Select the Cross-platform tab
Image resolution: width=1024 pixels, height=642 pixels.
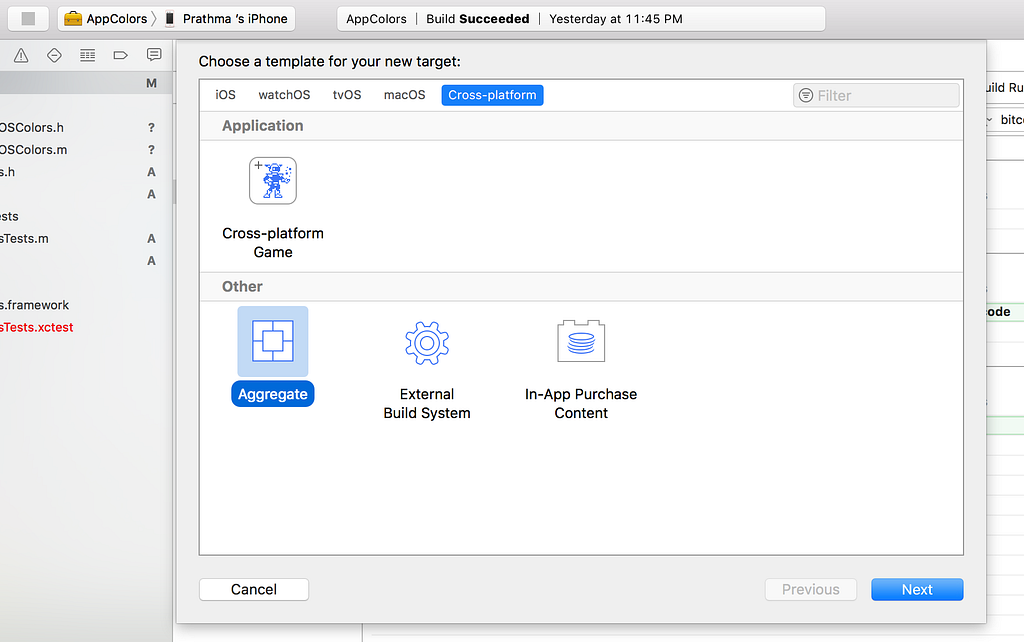[492, 95]
